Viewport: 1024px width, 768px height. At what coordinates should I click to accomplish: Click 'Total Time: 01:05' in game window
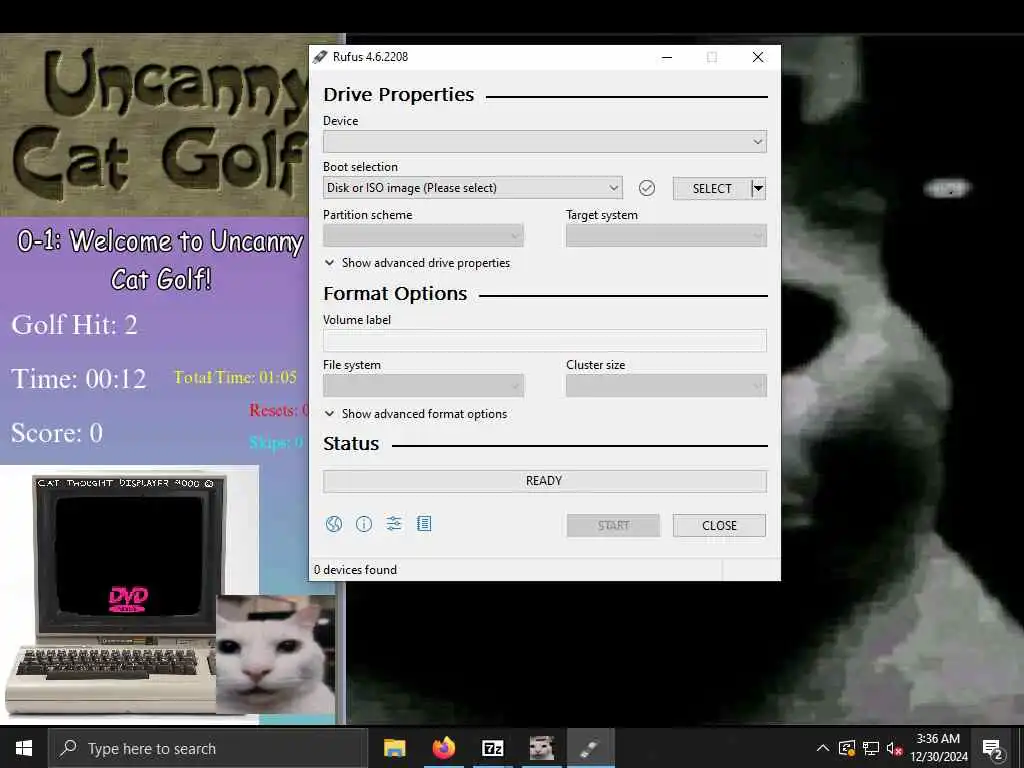pos(235,377)
